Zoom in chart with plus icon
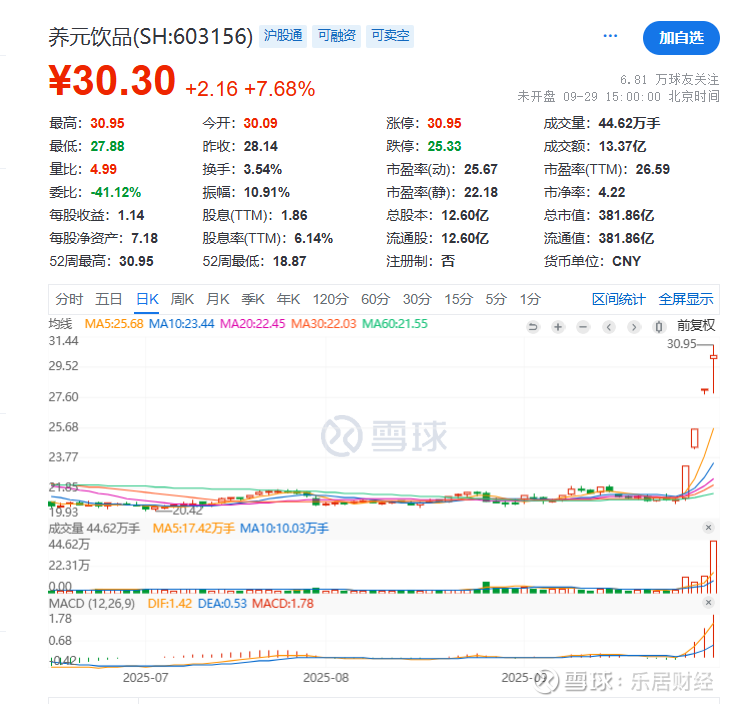The image size is (735, 704). [x=558, y=327]
